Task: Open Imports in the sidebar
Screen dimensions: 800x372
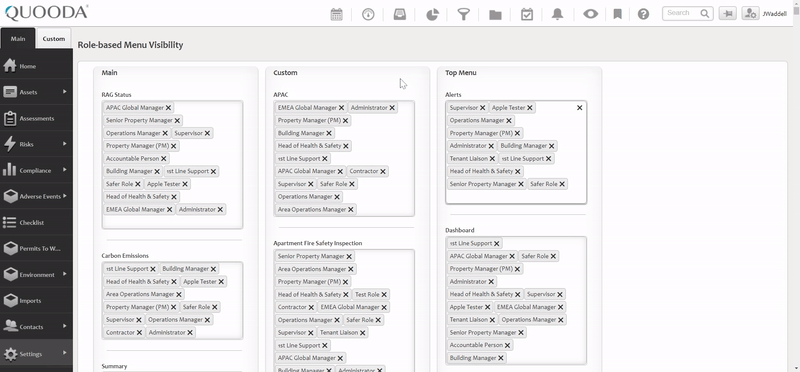Action: click(36, 301)
